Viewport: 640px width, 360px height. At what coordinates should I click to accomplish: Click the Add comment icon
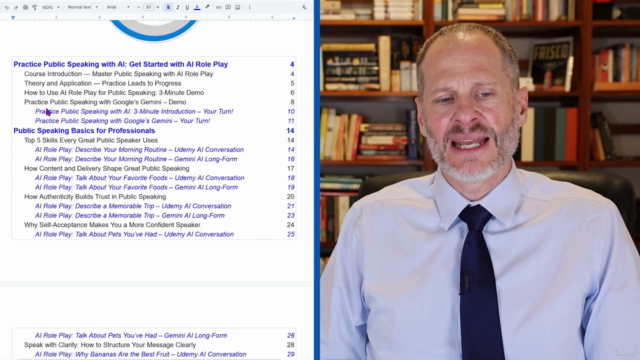[228, 7]
